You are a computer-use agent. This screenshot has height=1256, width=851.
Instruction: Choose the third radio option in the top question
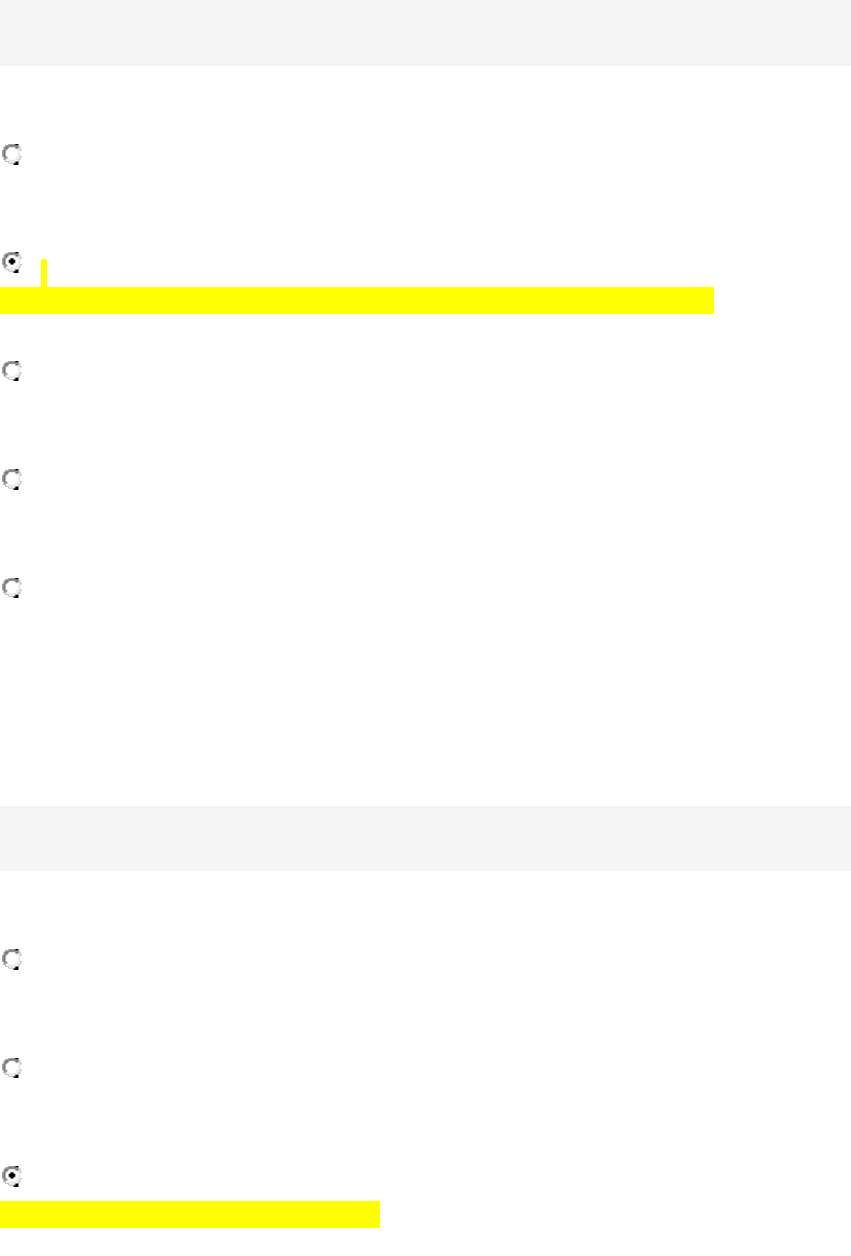(x=12, y=371)
